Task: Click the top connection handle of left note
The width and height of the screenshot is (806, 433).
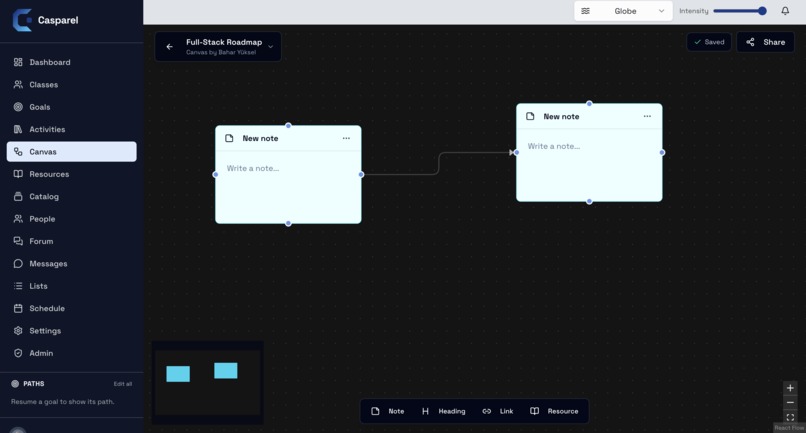Action: pos(288,125)
